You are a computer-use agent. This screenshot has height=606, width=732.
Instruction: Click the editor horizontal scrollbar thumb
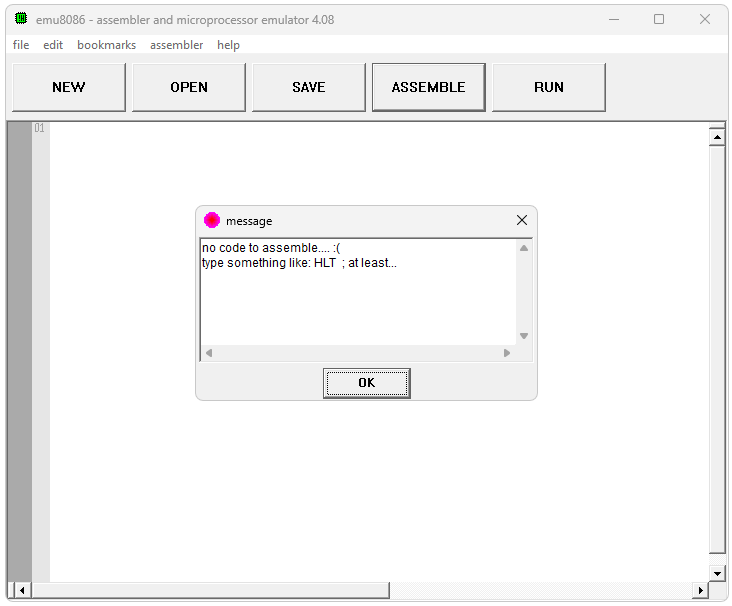(x=210, y=590)
